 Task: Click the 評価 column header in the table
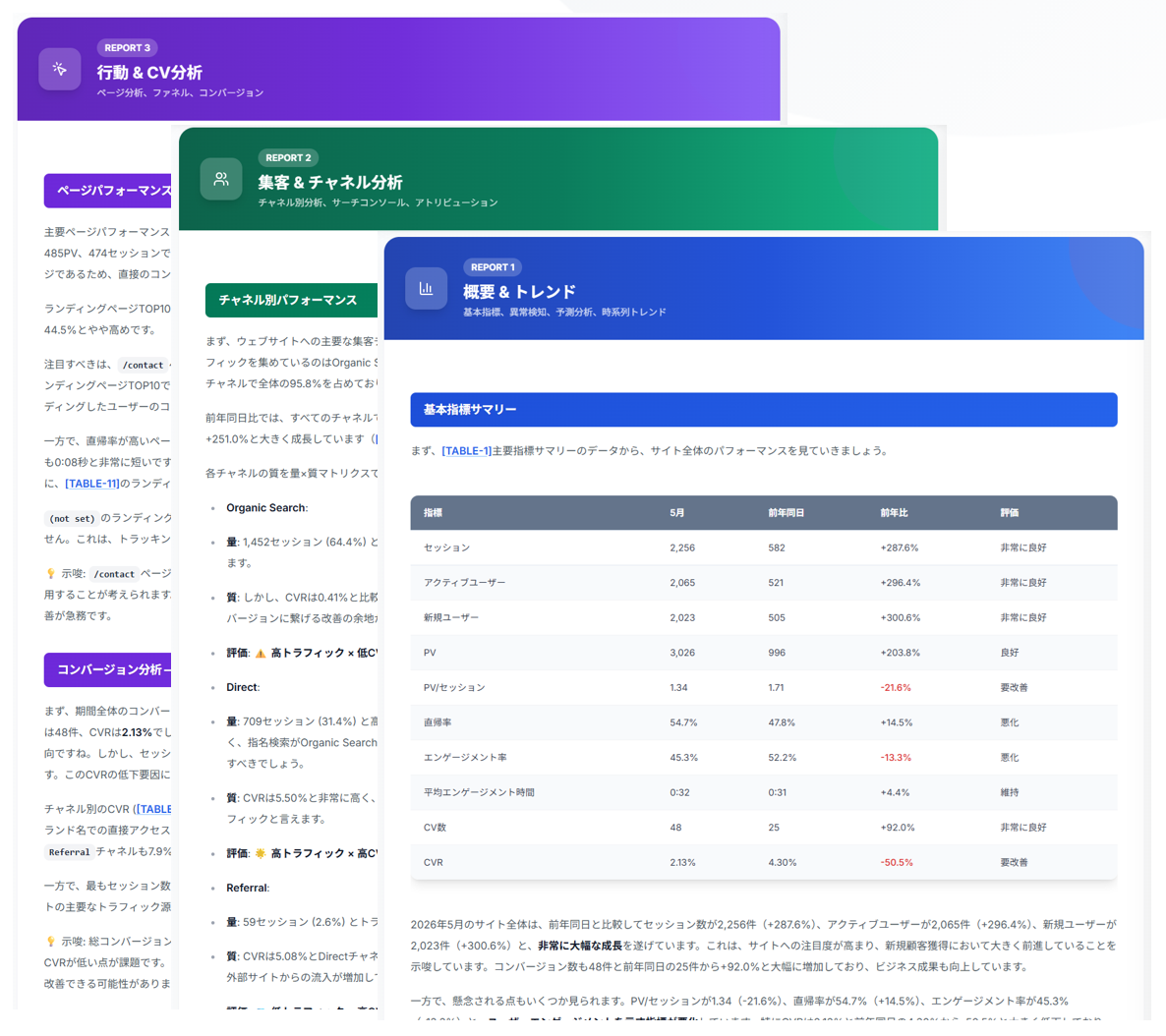click(1009, 512)
